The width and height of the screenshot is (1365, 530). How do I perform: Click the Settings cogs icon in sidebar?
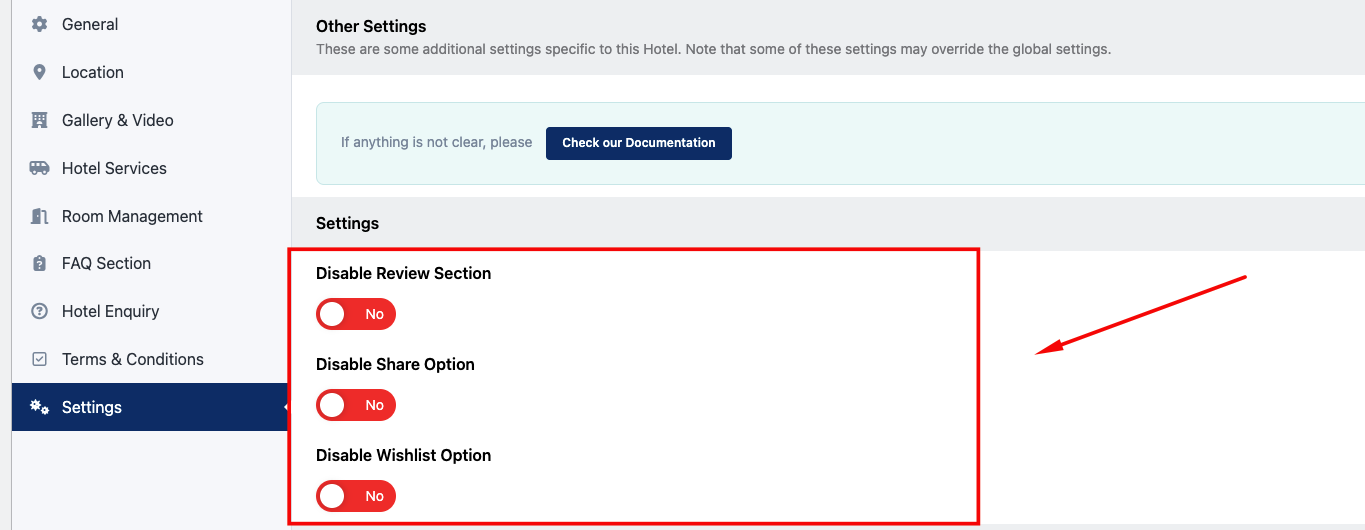pos(39,407)
